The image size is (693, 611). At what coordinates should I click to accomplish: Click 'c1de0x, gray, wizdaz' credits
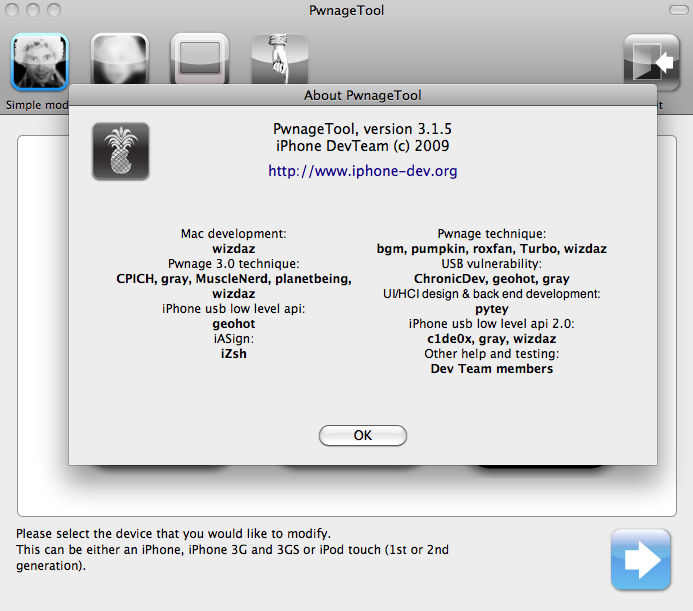pos(491,339)
